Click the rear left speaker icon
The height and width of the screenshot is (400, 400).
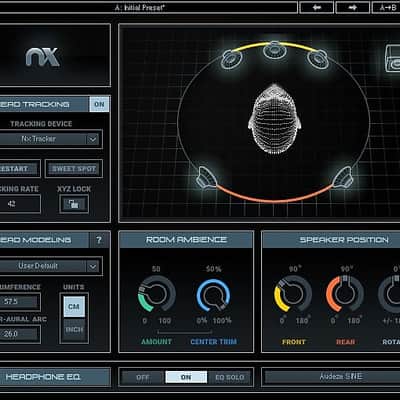206,178
